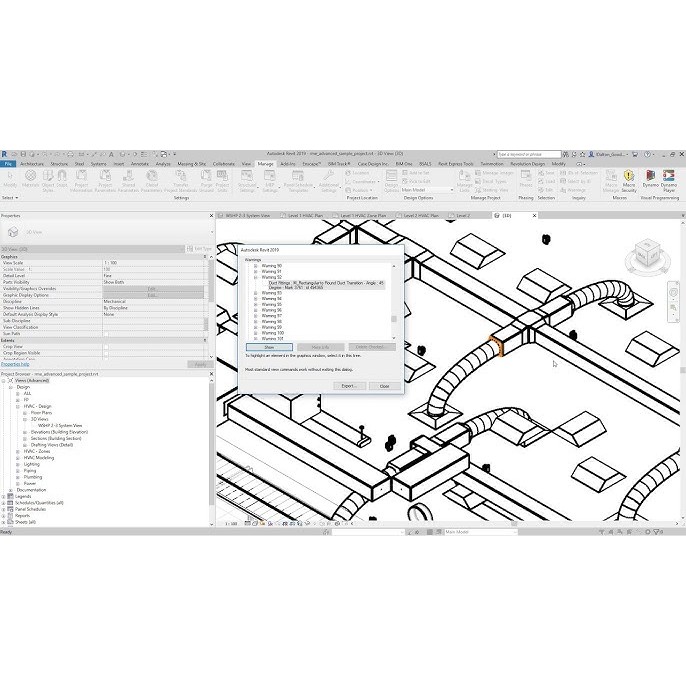Open the File menu
686x686 pixels.
8,164
